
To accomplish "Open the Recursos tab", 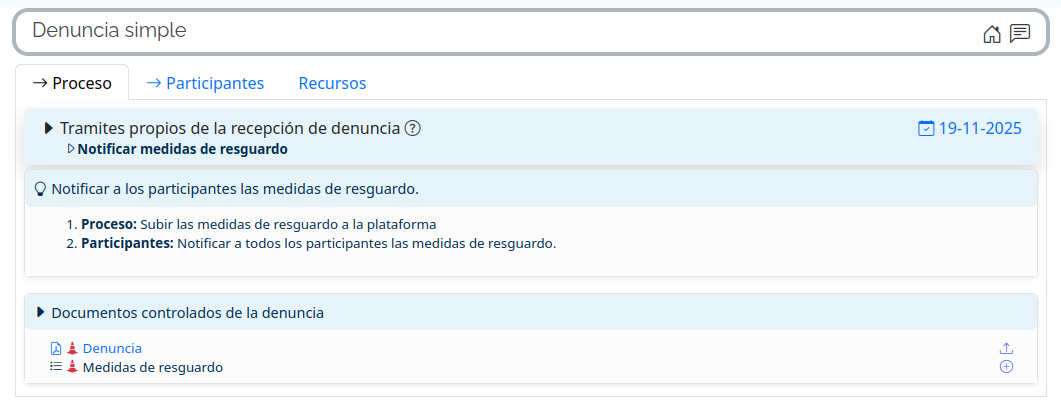I will [332, 83].
